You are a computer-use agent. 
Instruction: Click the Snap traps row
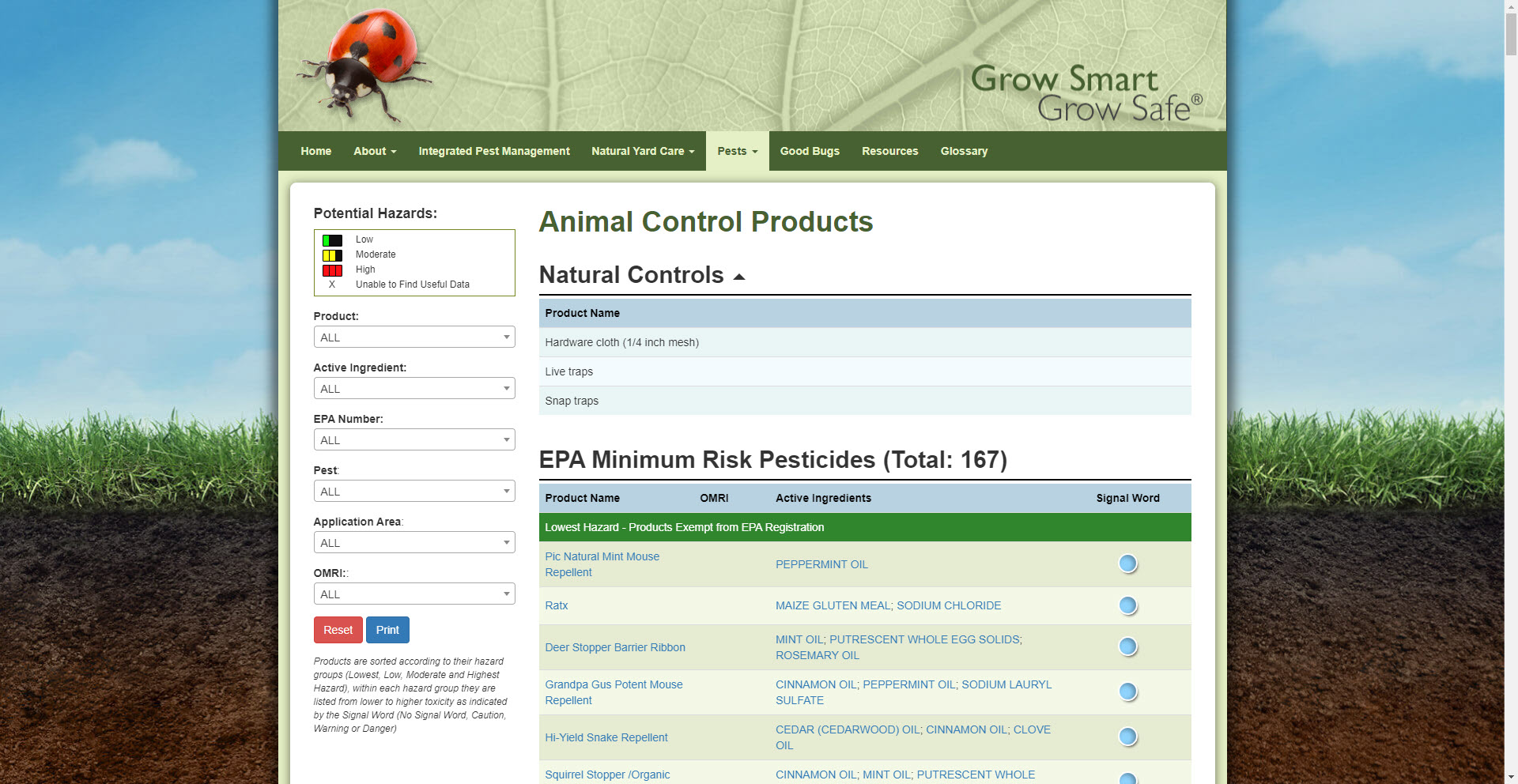tap(865, 401)
